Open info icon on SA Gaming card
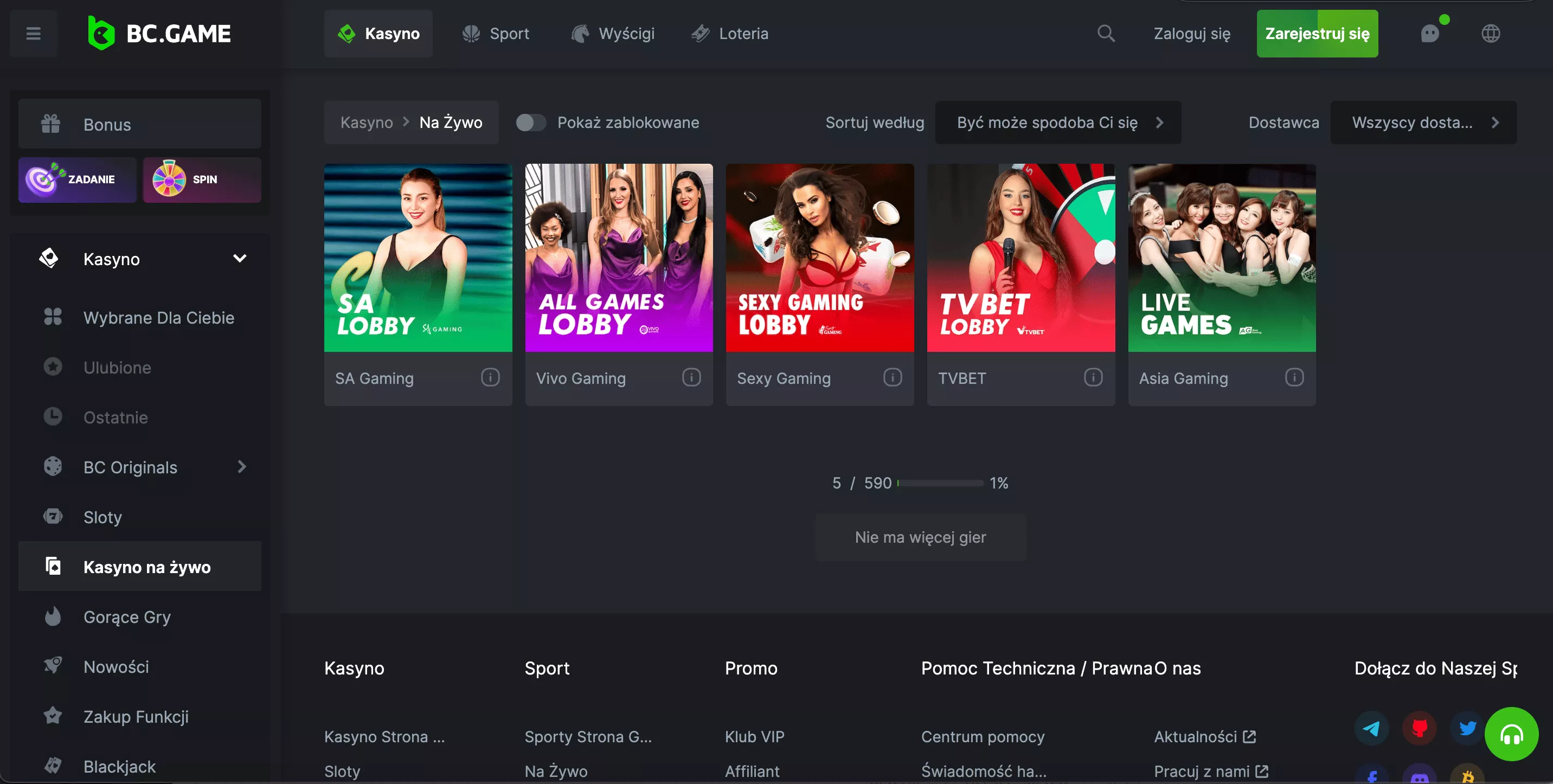This screenshot has height=784, width=1553. (490, 378)
